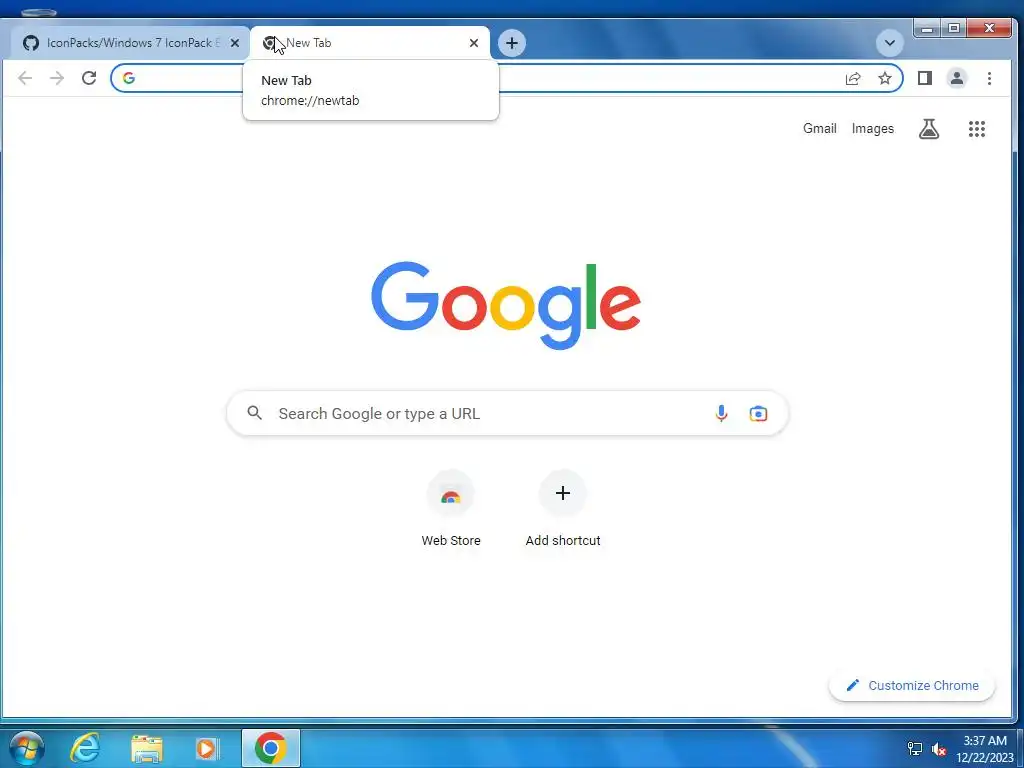Add a new shortcut tile
This screenshot has width=1024, height=768.
(563, 509)
